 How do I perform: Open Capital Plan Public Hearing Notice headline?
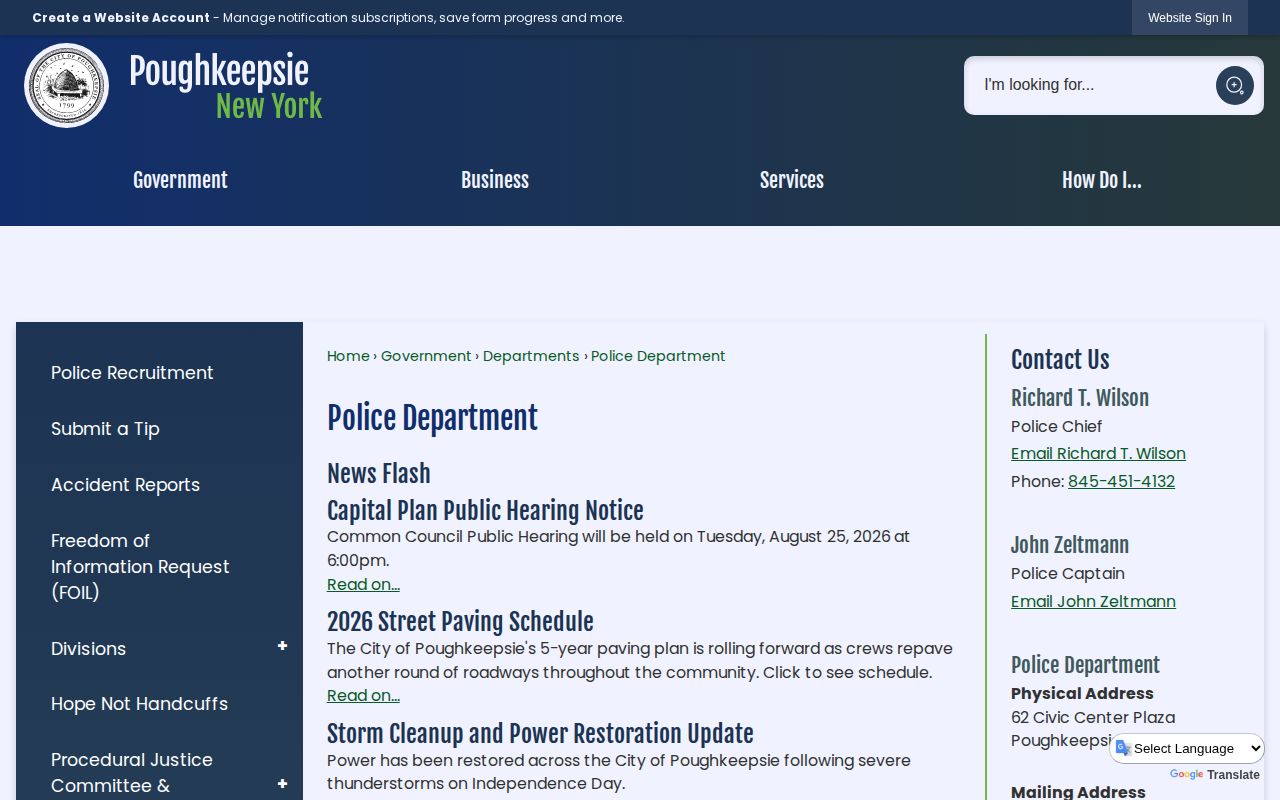click(x=485, y=511)
